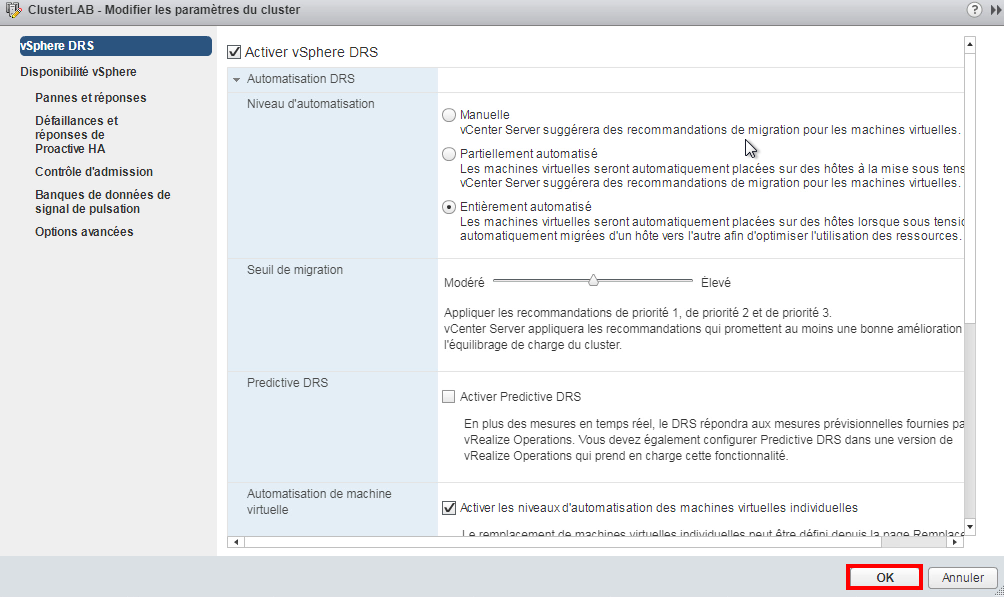This screenshot has width=1004, height=597.
Task: Click the horizontal scrollbar left arrow
Action: [236, 542]
